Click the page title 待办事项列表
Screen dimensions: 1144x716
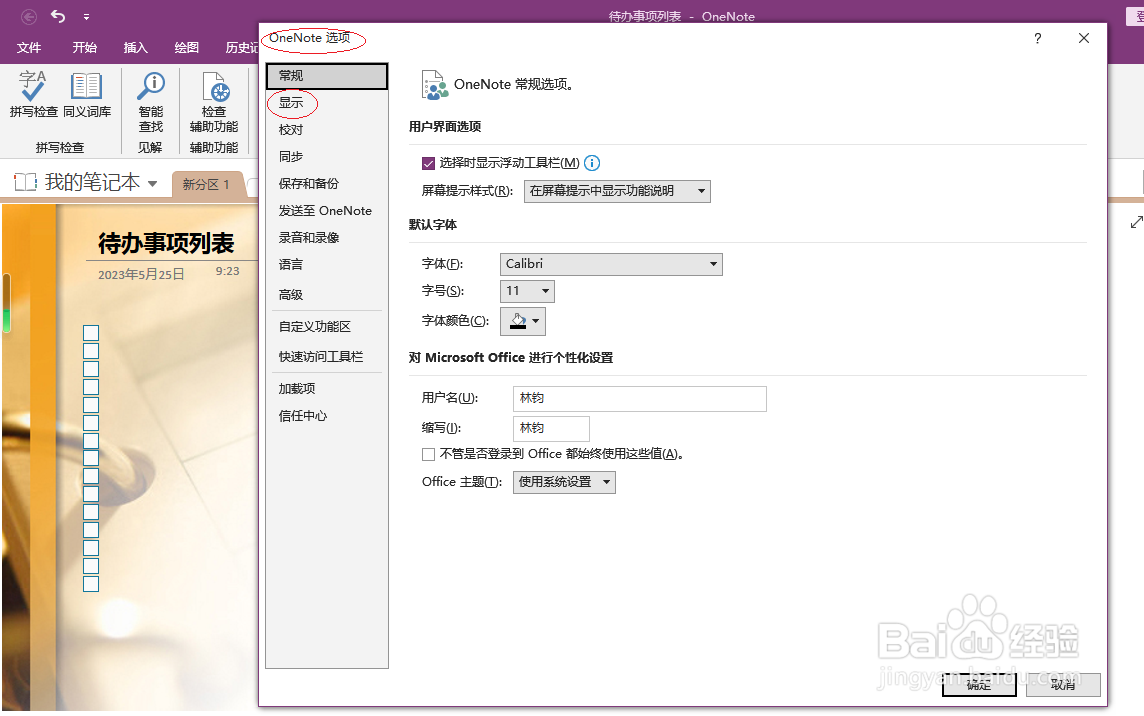click(166, 243)
